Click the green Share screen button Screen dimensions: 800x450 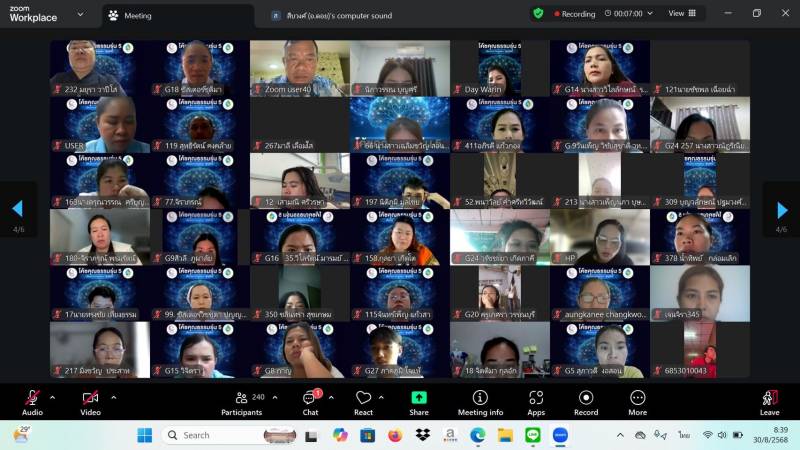[x=418, y=401]
